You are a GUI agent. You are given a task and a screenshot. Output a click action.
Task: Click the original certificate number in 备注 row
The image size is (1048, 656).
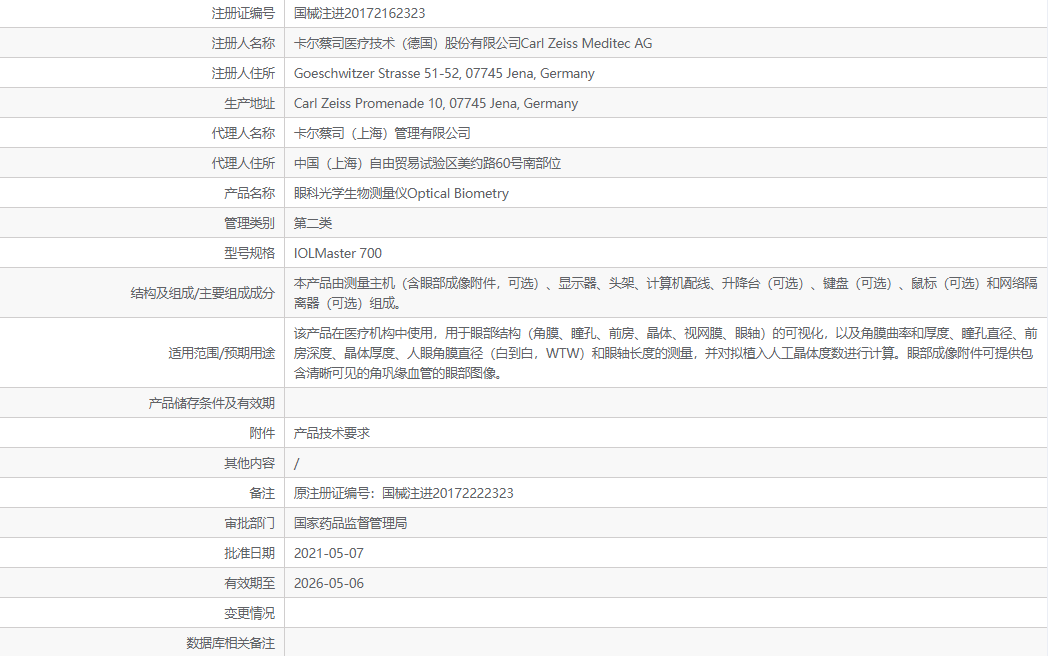point(404,493)
